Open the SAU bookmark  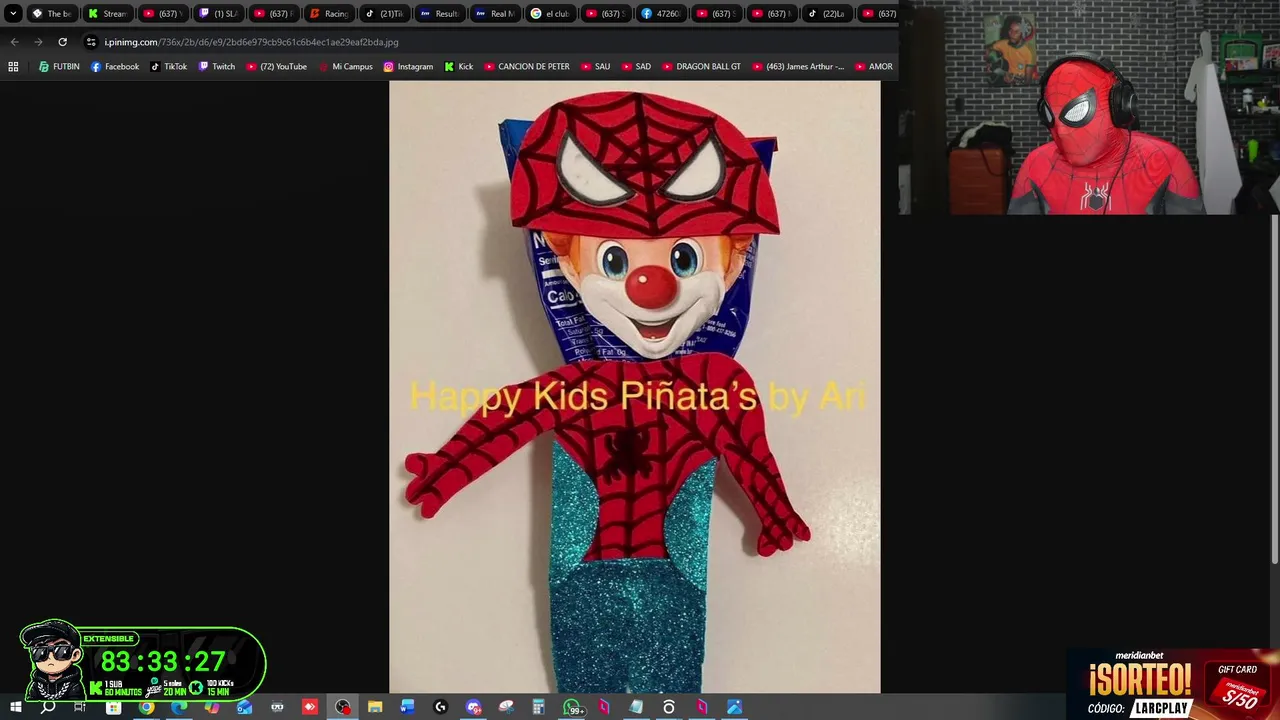coord(595,67)
